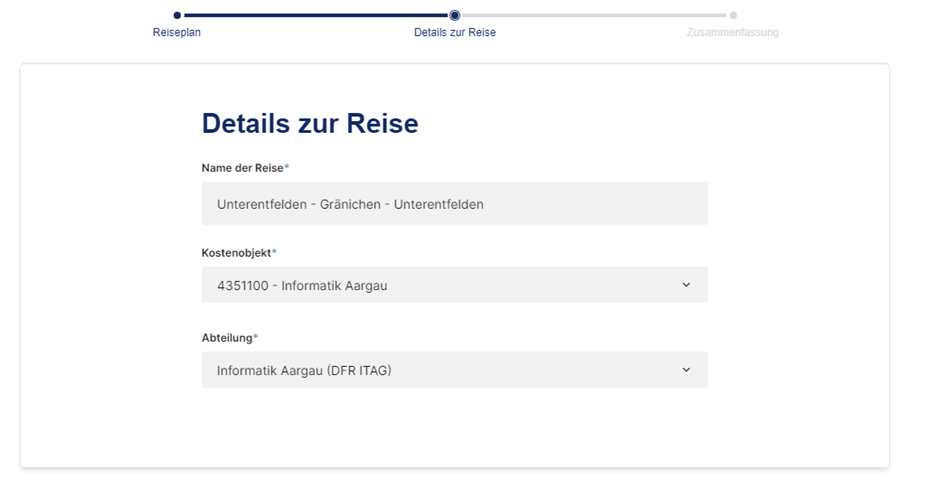Click the filled progress line after Reiseplan
Image resolution: width=945 pixels, height=488 pixels.
click(315, 15)
